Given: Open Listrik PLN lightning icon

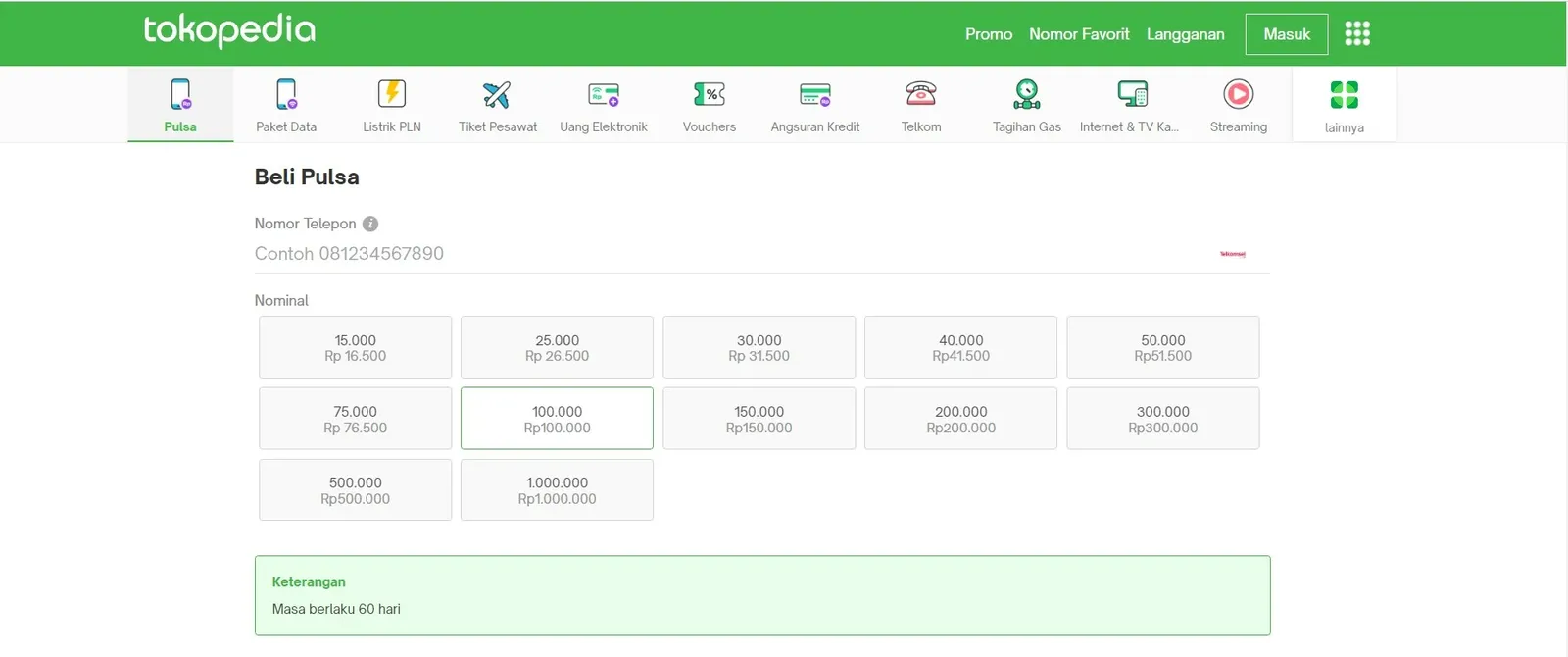Looking at the screenshot, I should (392, 94).
